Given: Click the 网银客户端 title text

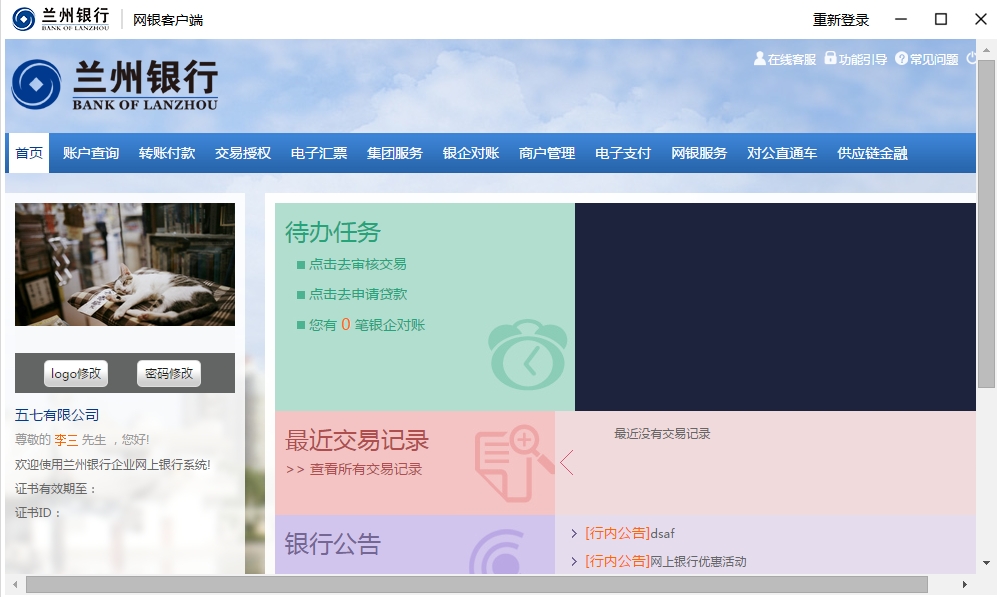Looking at the screenshot, I should (x=168, y=20).
